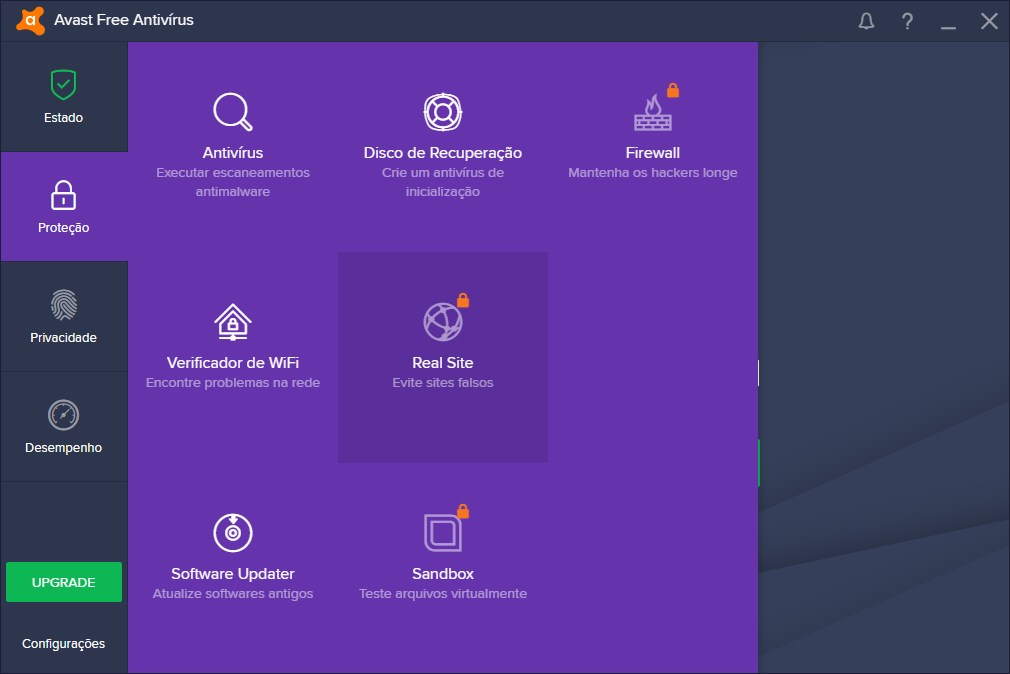
Task: Click the Desempenho gauge icon
Action: (63, 415)
